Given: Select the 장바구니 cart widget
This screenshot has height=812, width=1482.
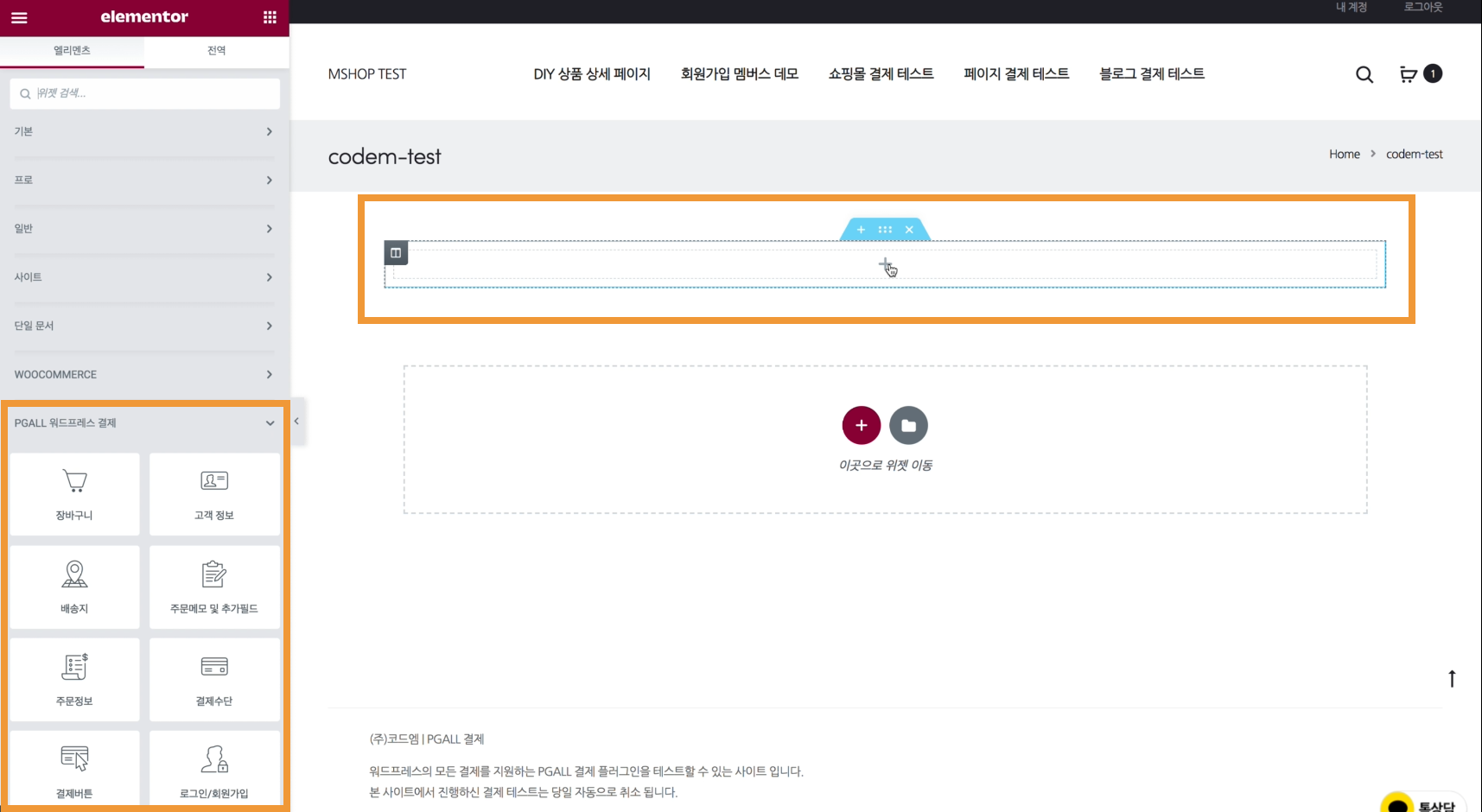Looking at the screenshot, I should [74, 494].
